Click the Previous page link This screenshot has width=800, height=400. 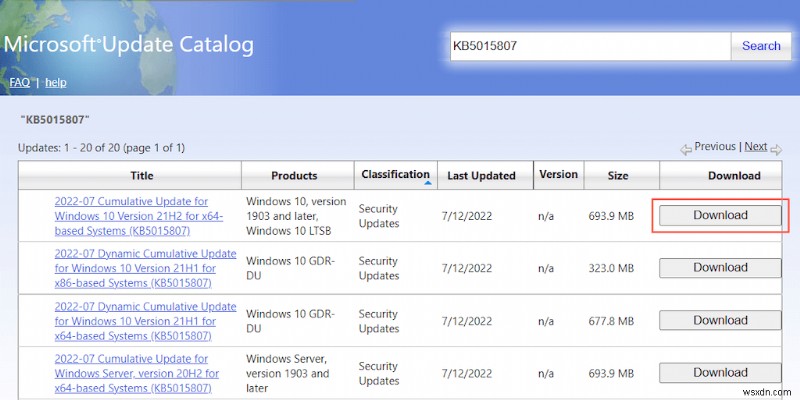tap(715, 147)
